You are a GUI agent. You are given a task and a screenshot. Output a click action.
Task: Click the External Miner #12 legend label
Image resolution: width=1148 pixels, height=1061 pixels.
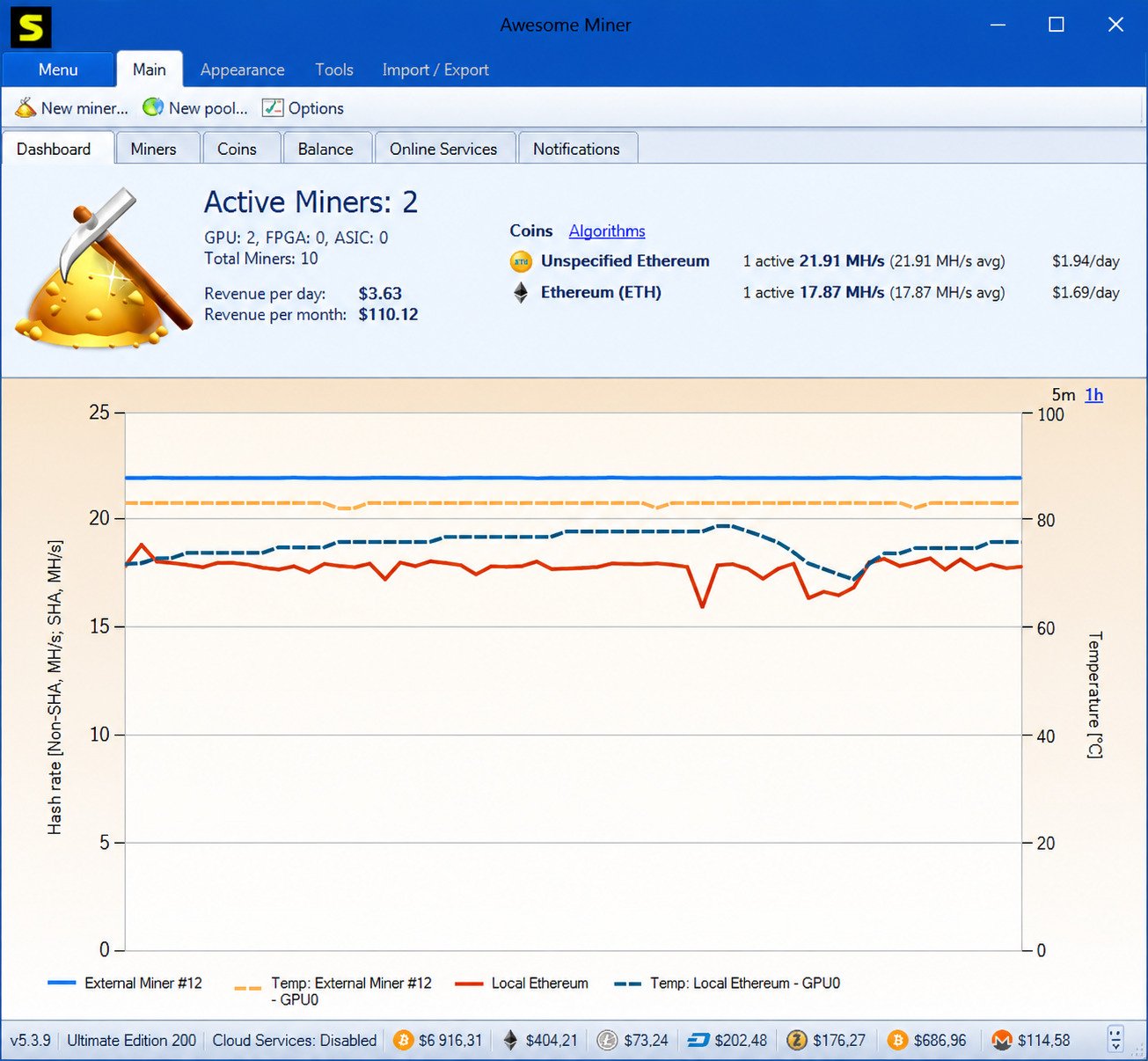coord(143,983)
